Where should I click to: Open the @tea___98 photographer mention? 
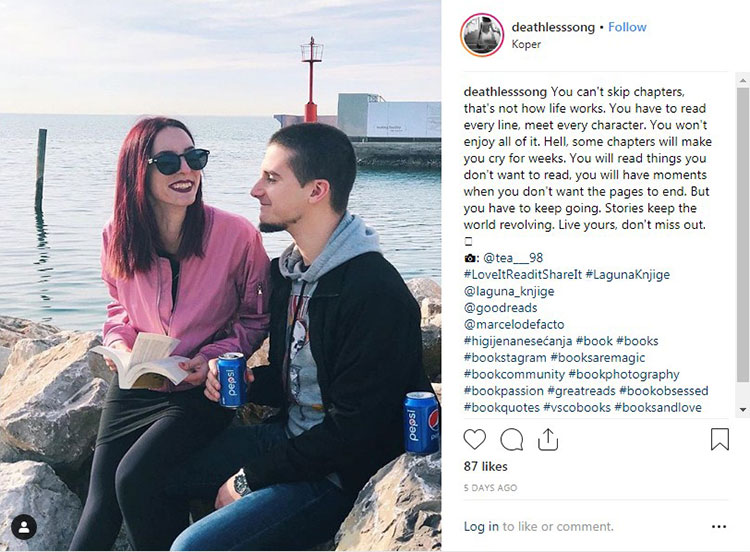coord(513,258)
